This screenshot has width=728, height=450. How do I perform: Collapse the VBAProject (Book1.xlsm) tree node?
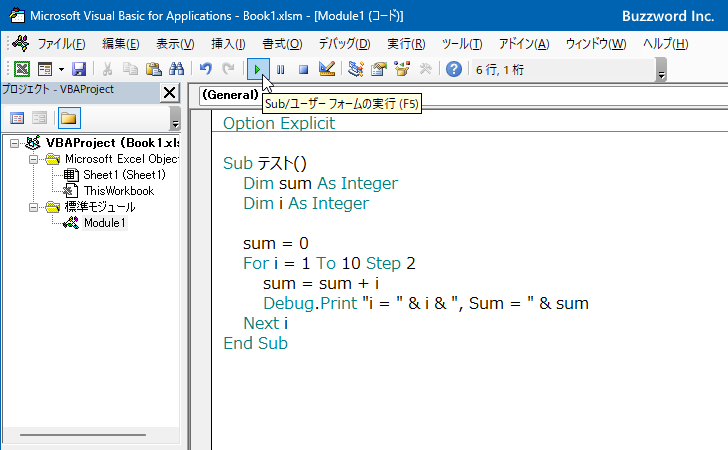click(15, 143)
